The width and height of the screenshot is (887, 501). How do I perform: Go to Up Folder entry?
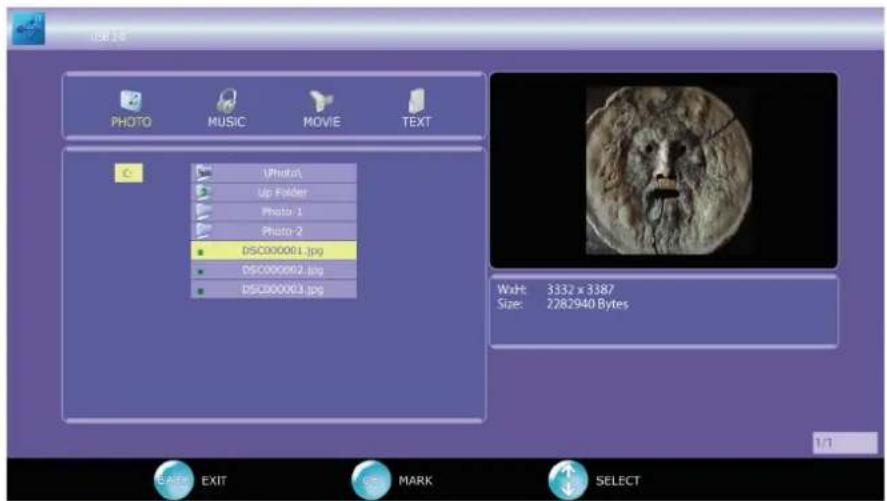click(274, 192)
